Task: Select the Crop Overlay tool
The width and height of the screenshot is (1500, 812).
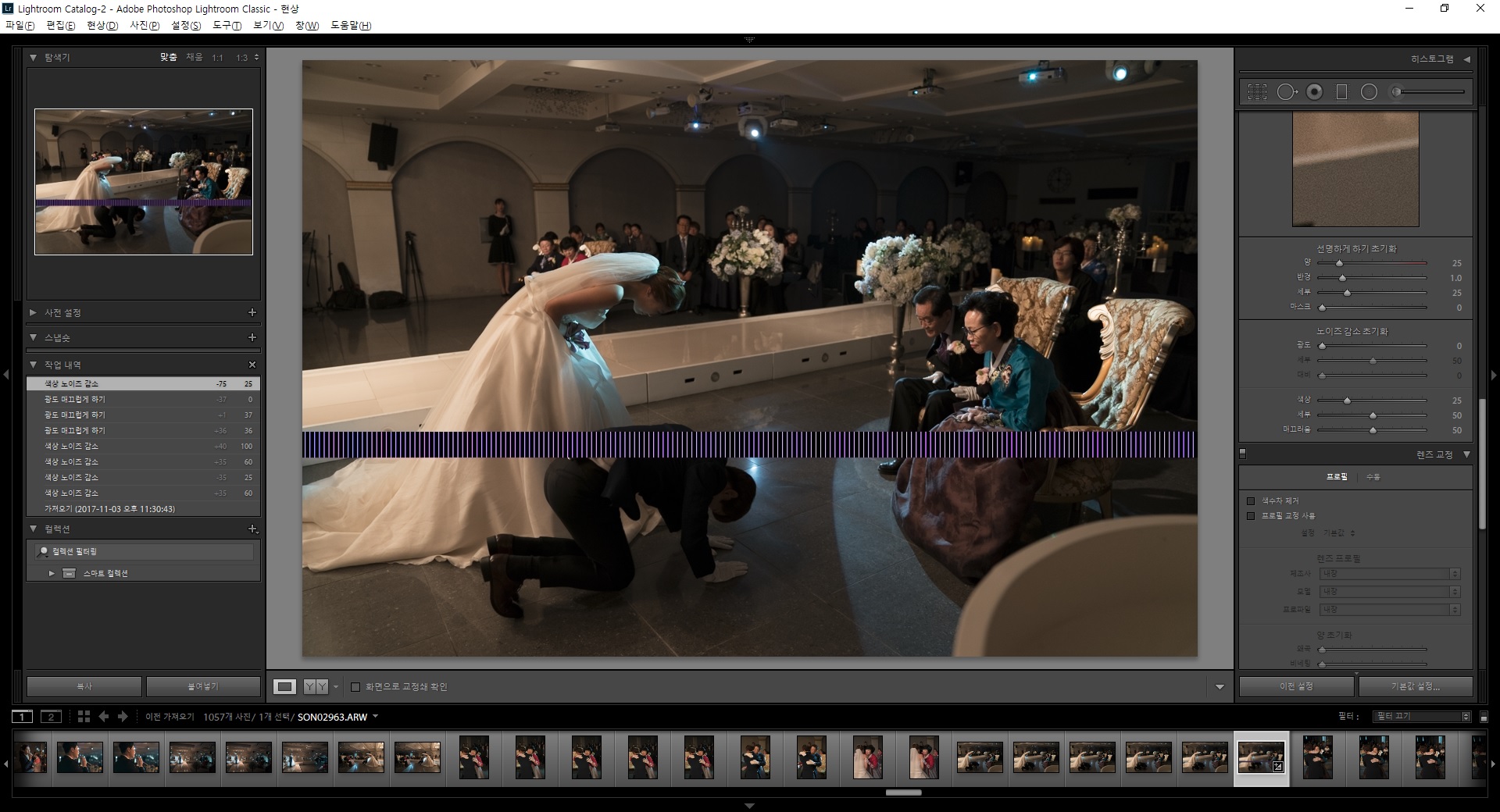Action: pyautogui.click(x=1257, y=92)
